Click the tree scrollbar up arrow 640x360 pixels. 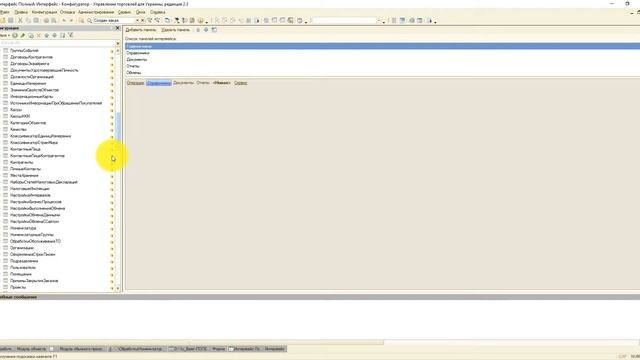point(118,51)
